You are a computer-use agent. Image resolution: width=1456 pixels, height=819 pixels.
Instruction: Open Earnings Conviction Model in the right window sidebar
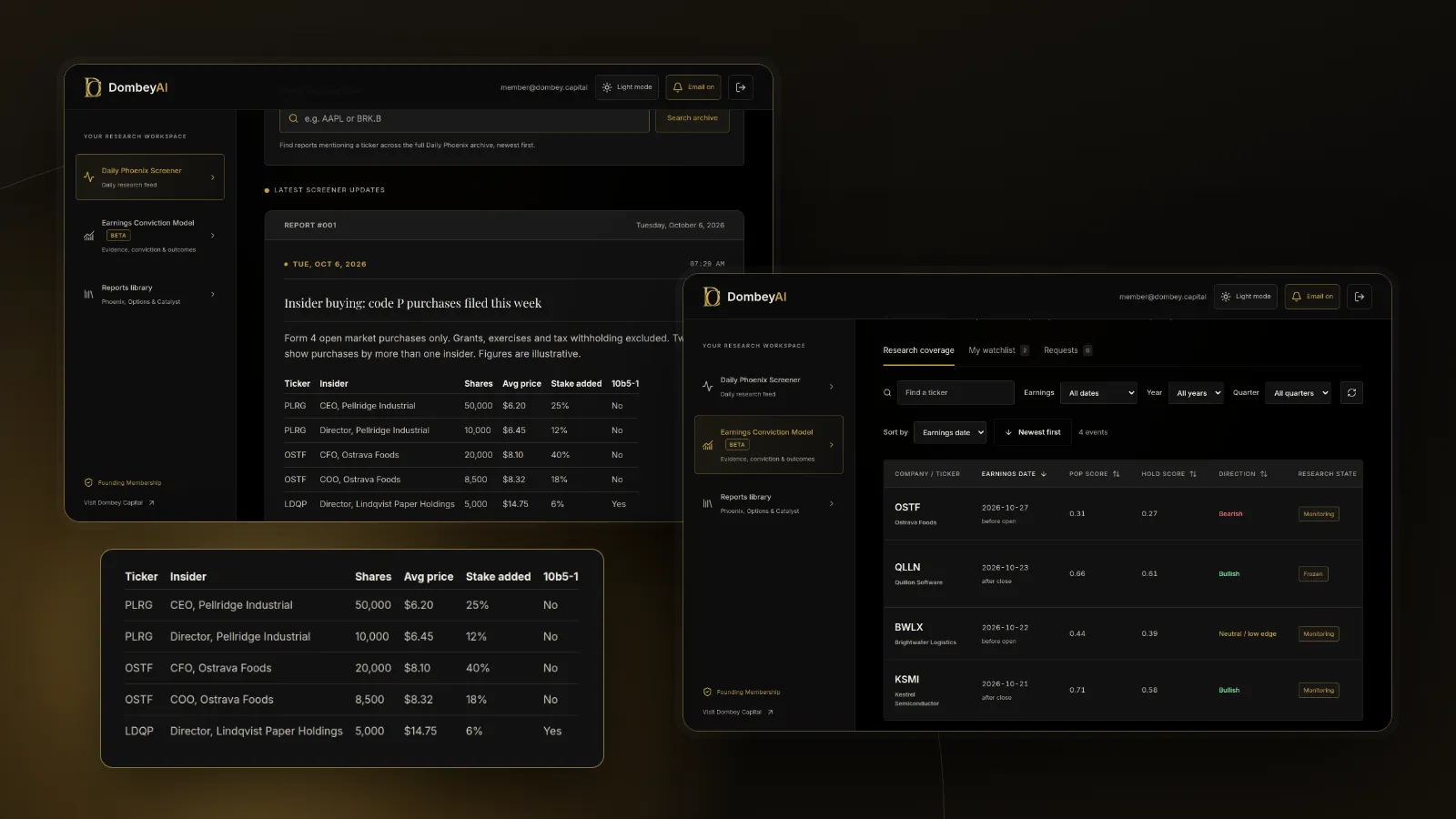click(x=769, y=445)
